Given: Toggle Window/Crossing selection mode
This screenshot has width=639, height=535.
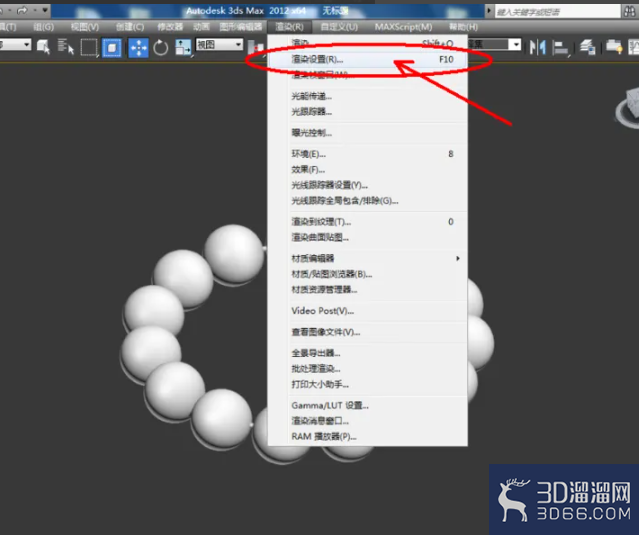Looking at the screenshot, I should pos(112,48).
